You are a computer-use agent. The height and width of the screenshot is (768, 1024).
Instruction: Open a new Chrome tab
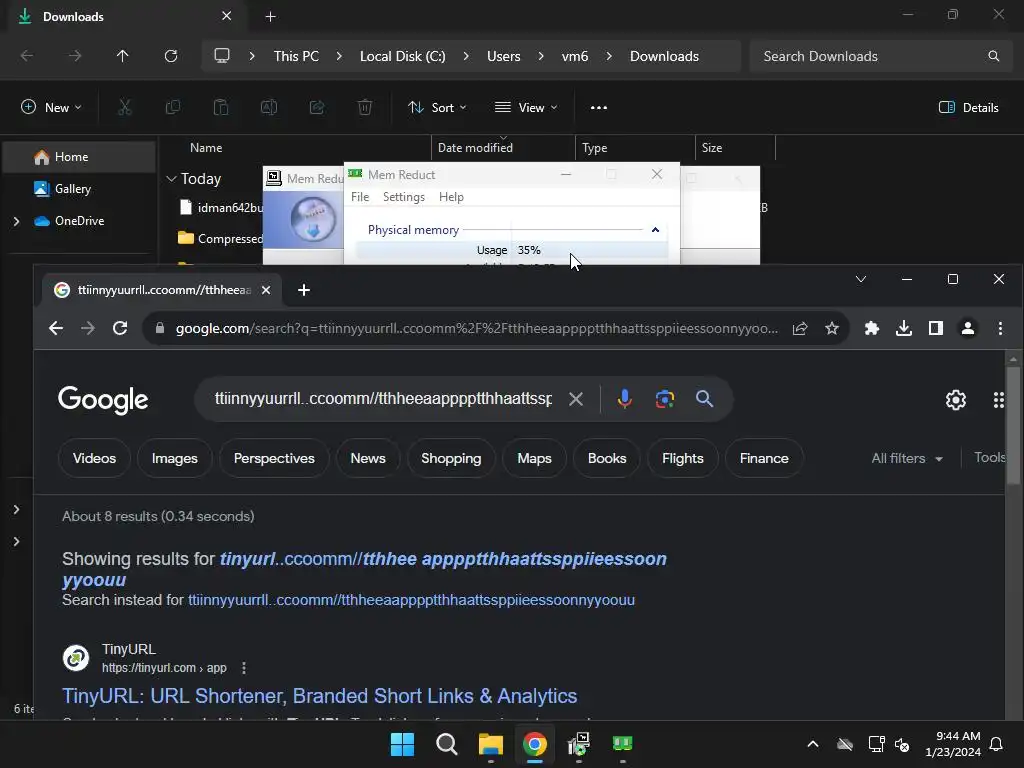tap(304, 290)
